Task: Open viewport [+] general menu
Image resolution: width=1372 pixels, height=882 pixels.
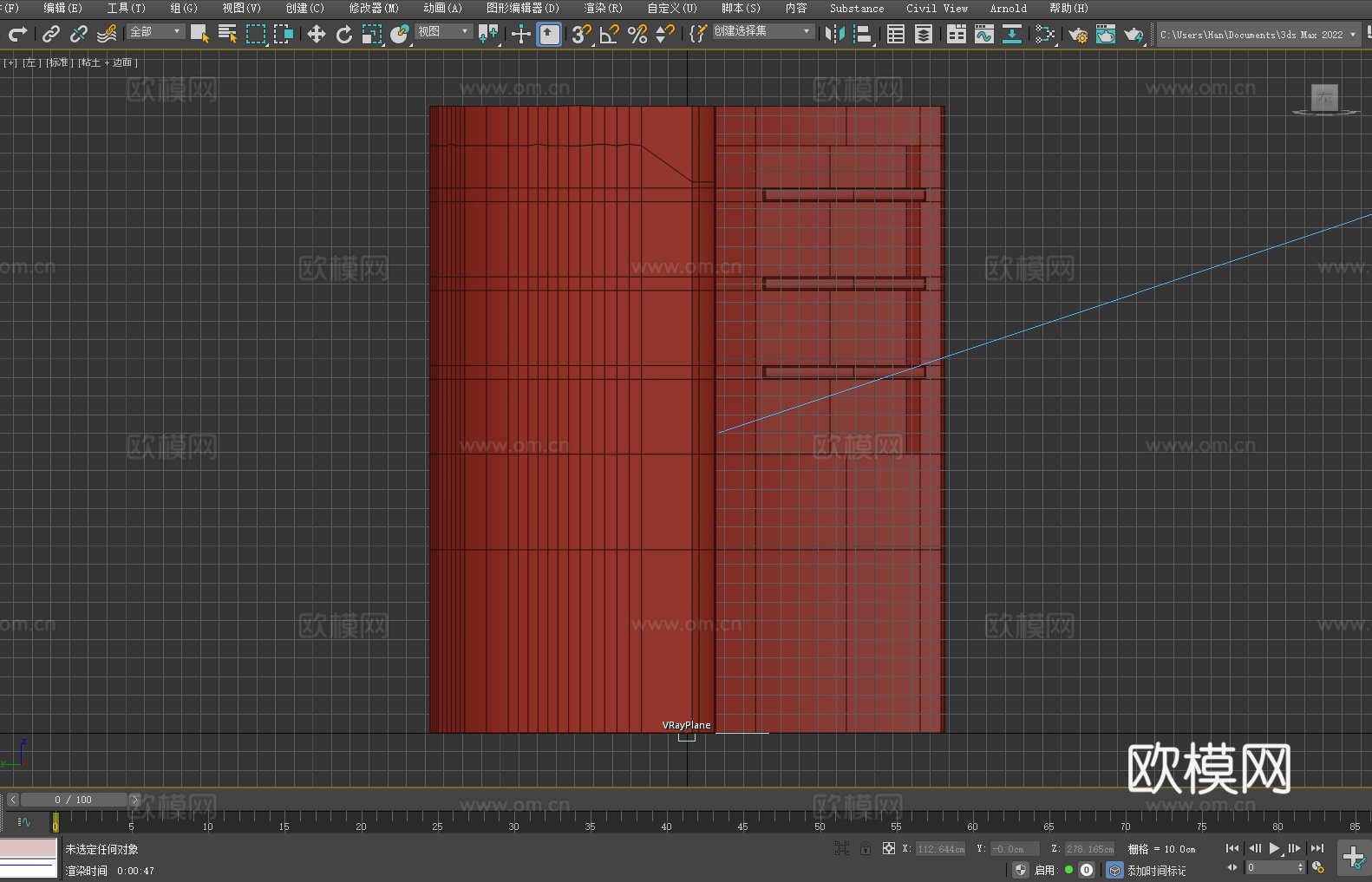Action: click(x=10, y=62)
